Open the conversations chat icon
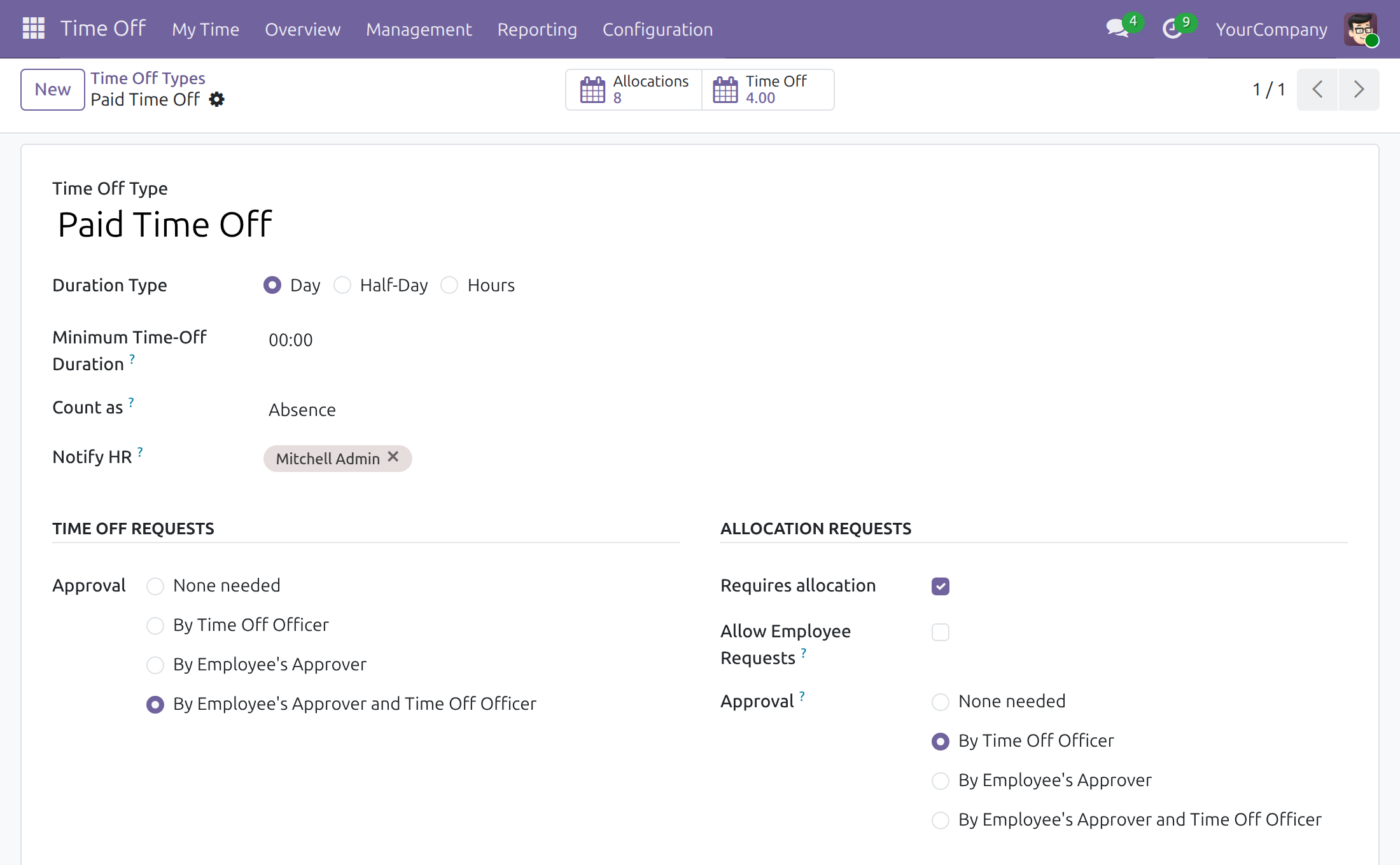This screenshot has width=1400, height=865. coord(1117,29)
